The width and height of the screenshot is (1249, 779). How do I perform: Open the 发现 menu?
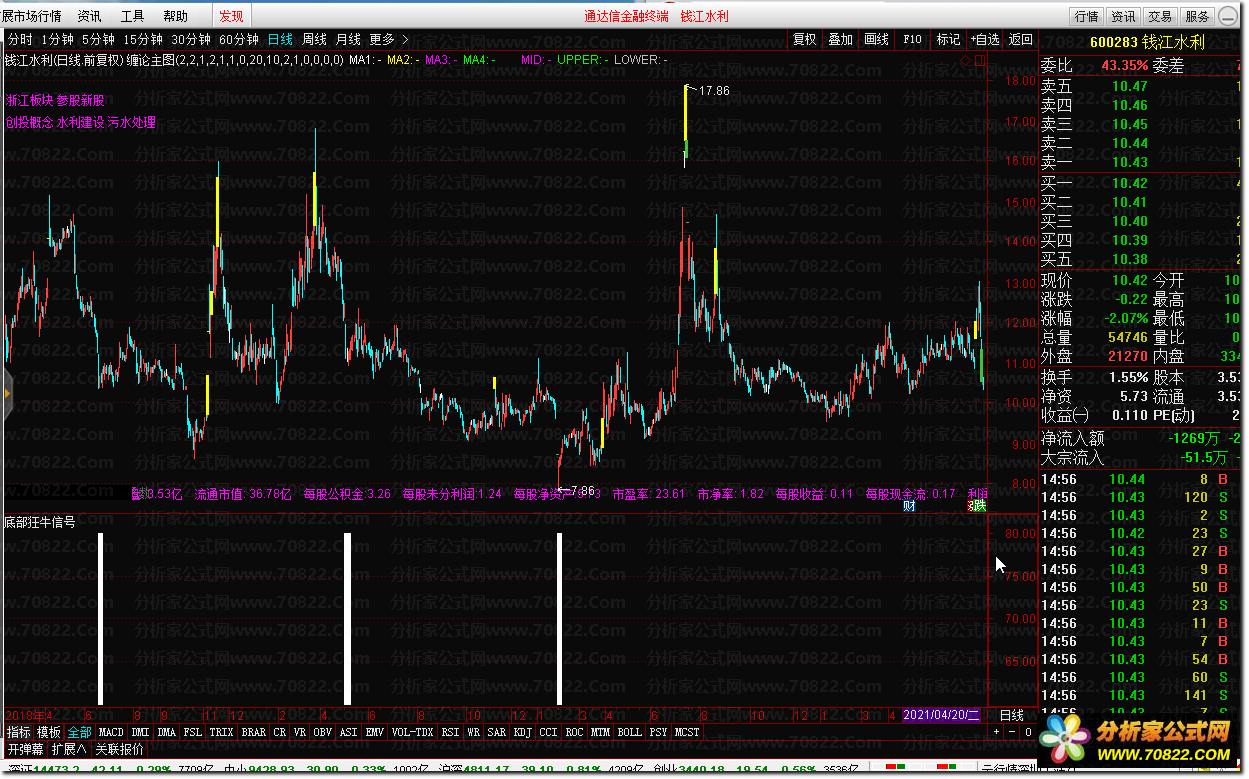pos(230,16)
